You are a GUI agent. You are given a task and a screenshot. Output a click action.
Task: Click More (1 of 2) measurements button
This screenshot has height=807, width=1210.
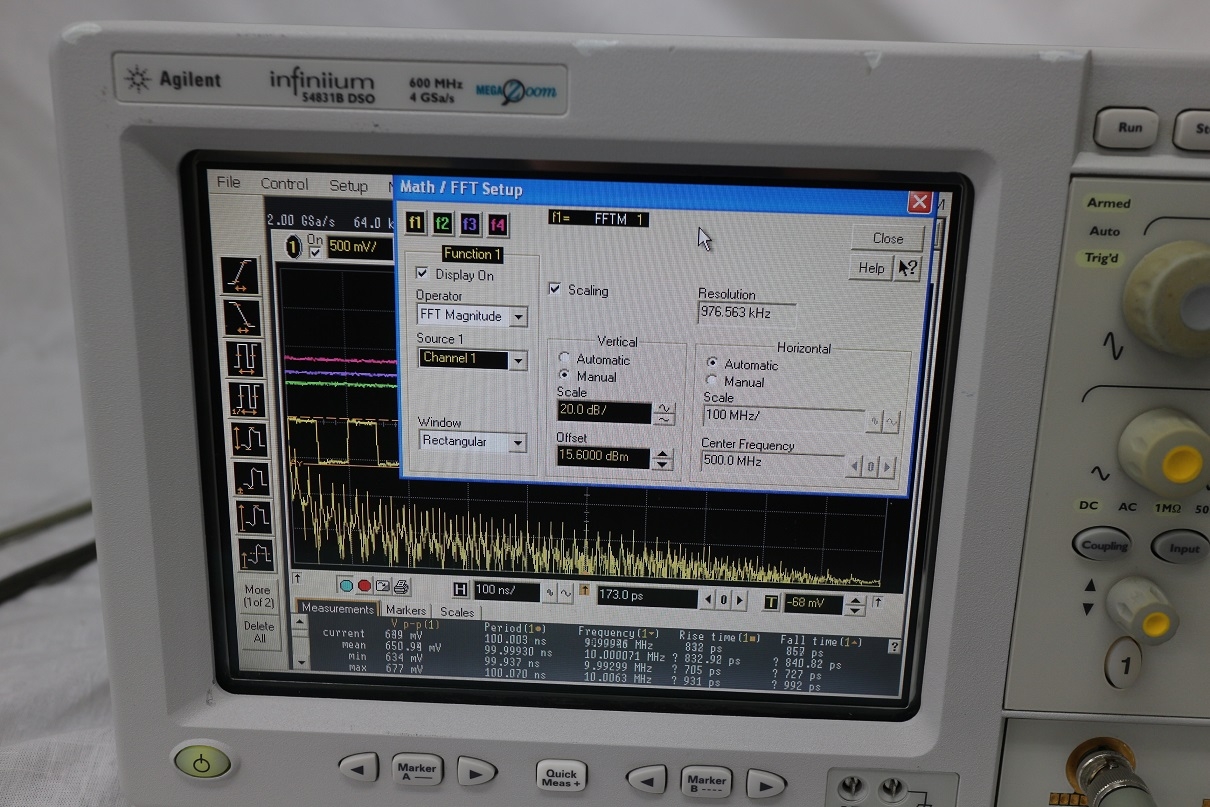pyautogui.click(x=258, y=596)
